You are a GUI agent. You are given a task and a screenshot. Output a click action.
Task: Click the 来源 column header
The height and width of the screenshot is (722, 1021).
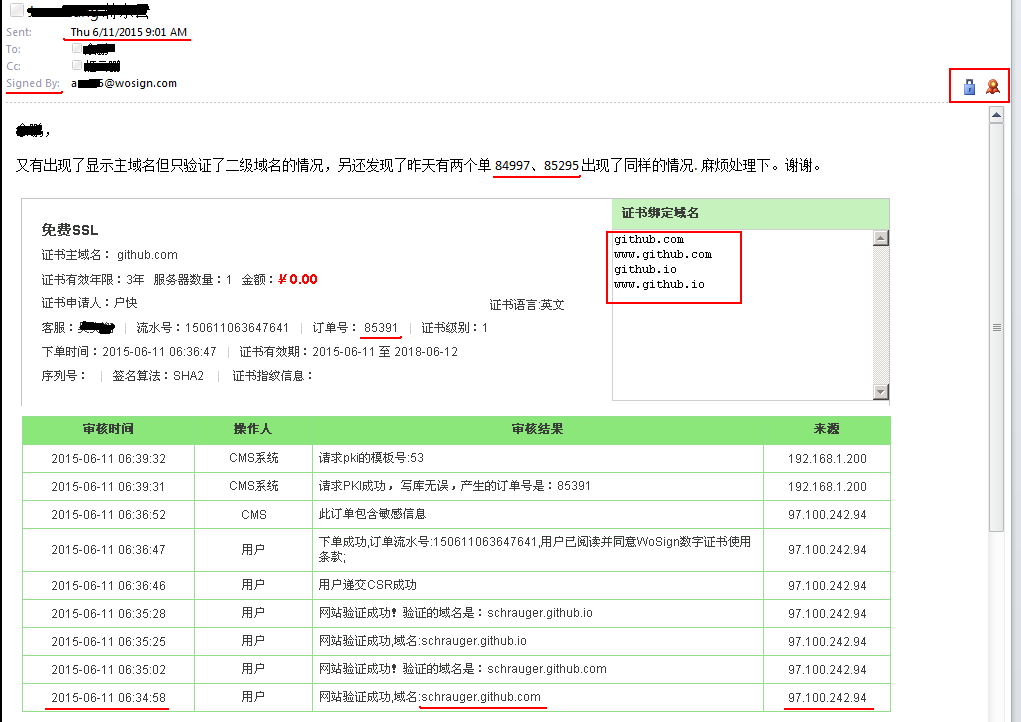click(x=827, y=429)
